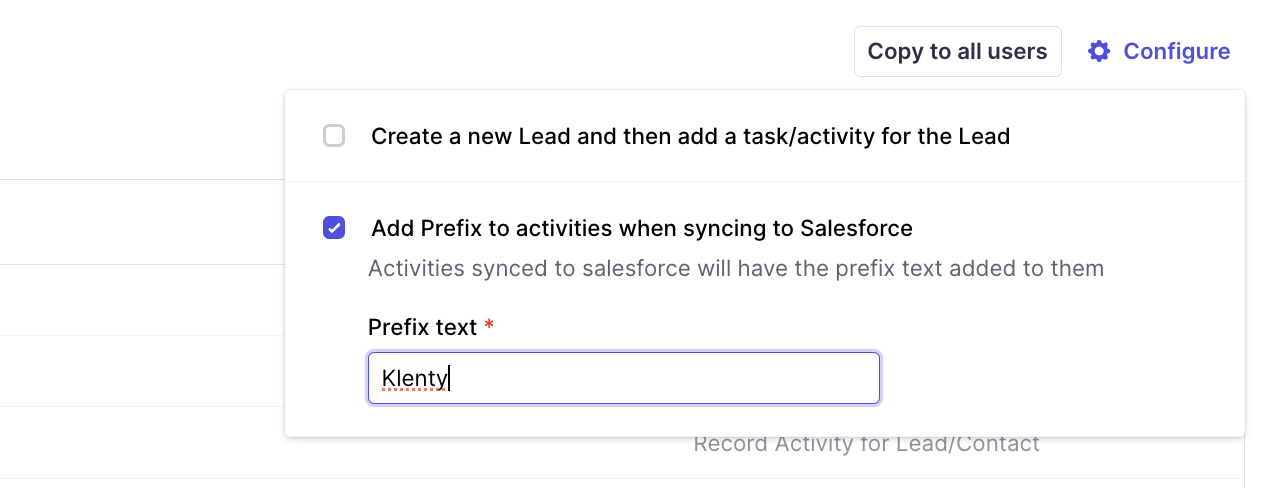This screenshot has width=1268, height=488.
Task: Place cursor on the word "Klenty"
Action: [414, 378]
